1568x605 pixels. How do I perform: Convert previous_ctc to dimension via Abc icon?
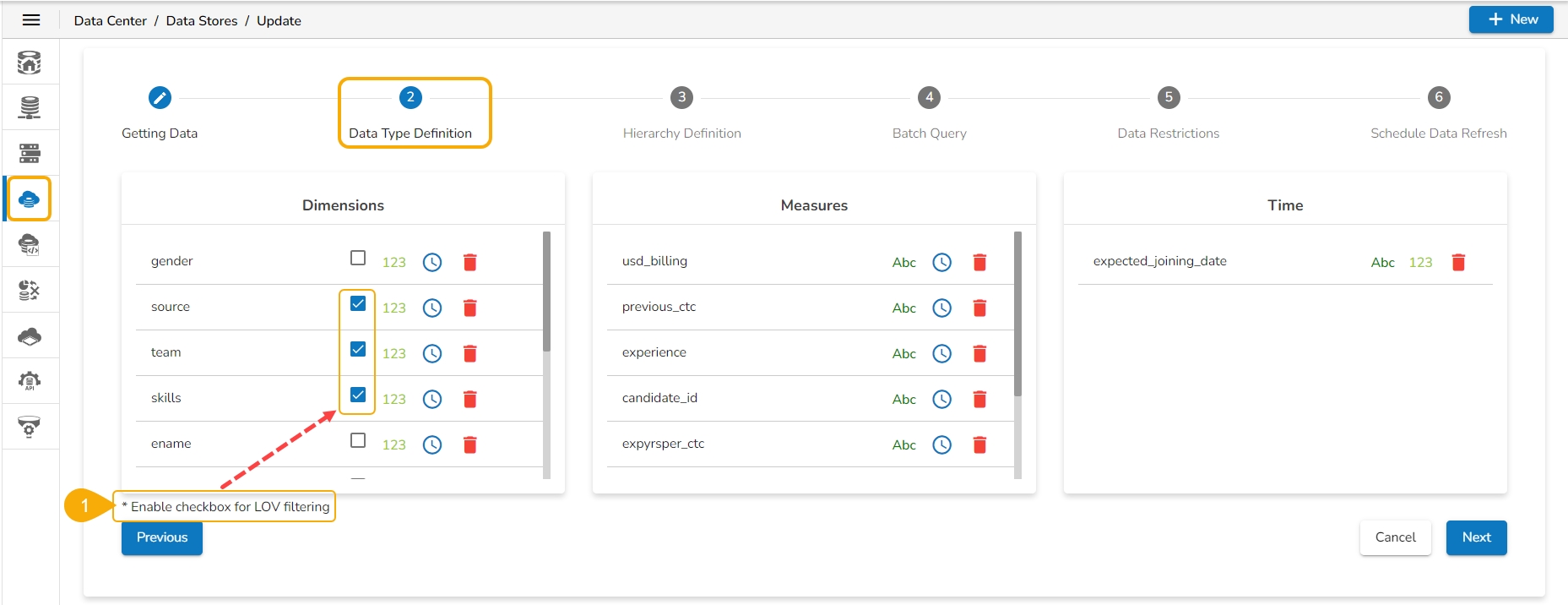click(903, 308)
